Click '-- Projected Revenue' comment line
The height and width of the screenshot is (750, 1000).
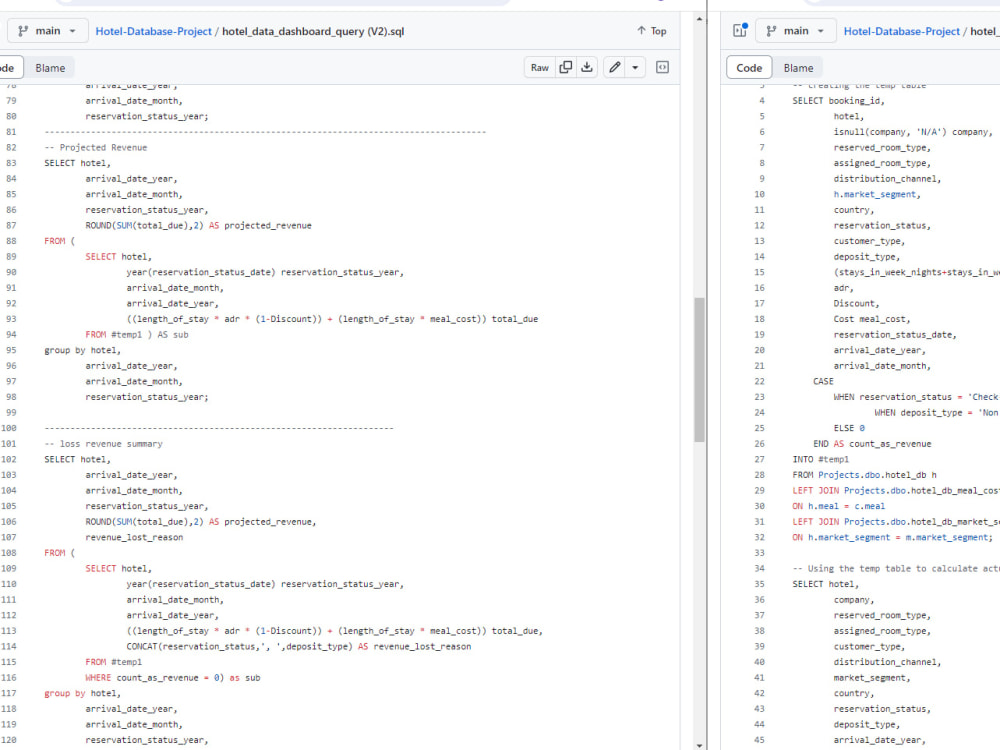coord(96,147)
